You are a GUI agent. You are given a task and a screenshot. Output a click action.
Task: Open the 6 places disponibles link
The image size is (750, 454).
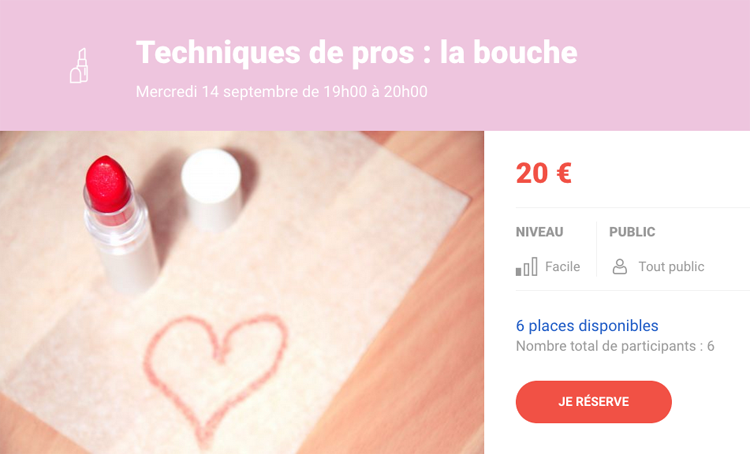(587, 325)
